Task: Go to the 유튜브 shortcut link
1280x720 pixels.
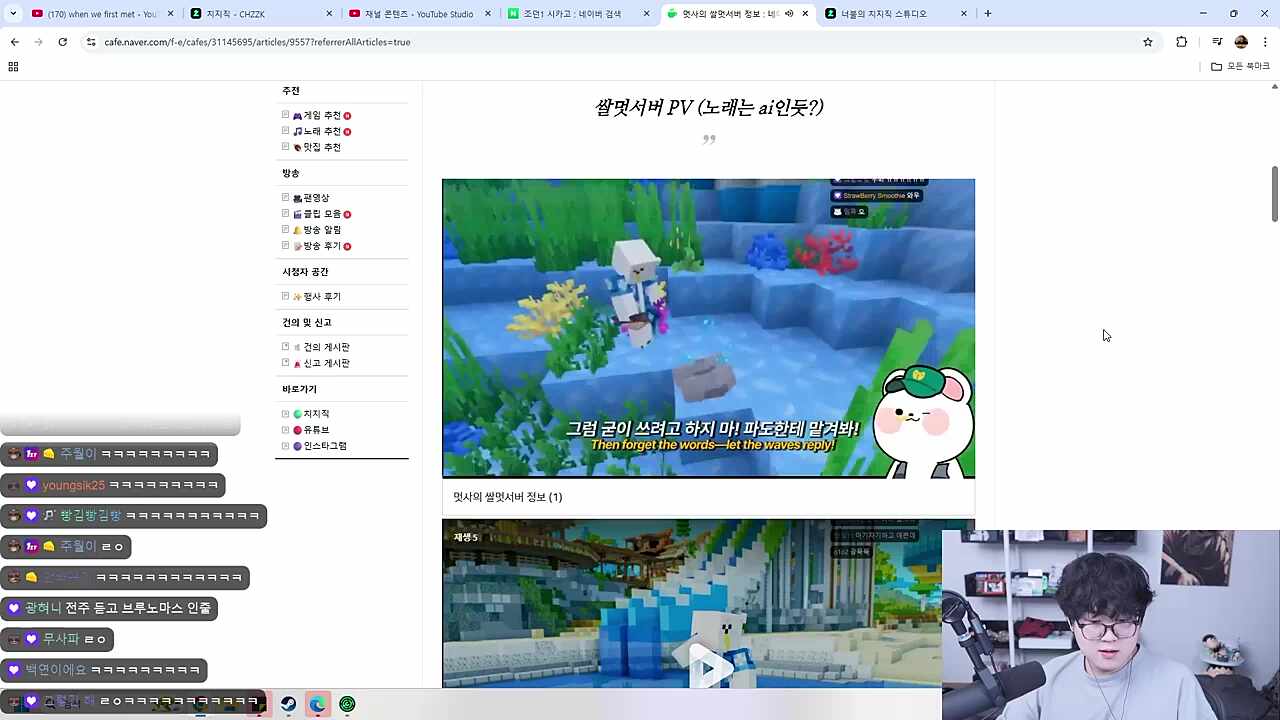Action: (316, 430)
